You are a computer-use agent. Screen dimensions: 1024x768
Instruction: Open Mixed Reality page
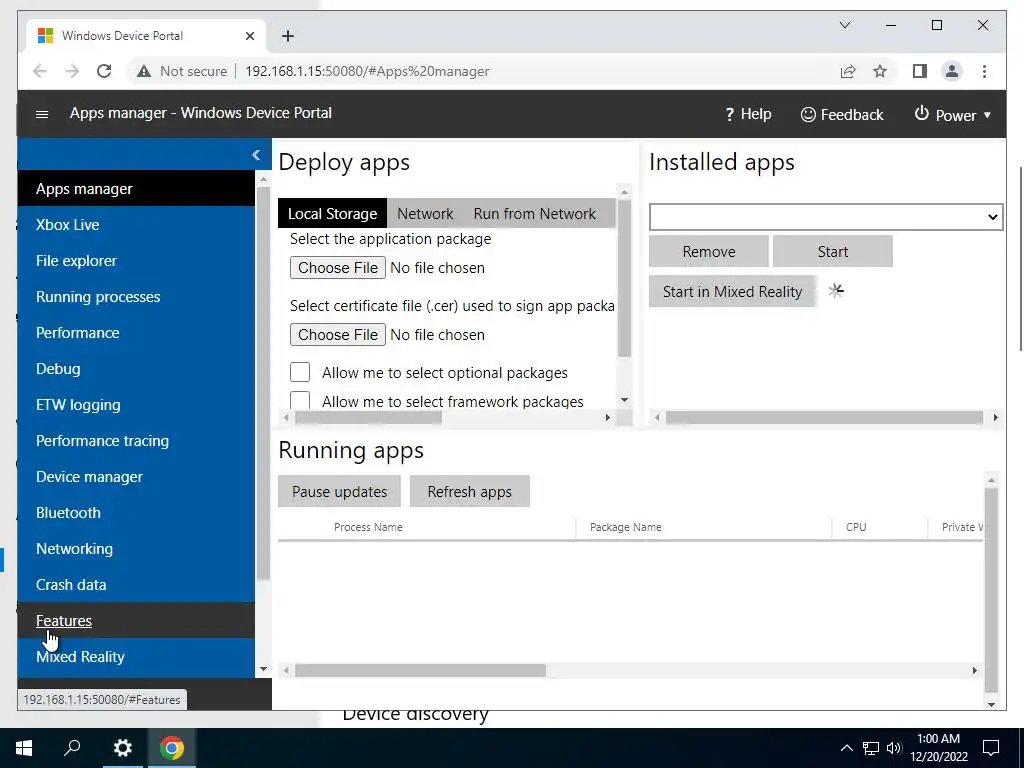coord(136,656)
